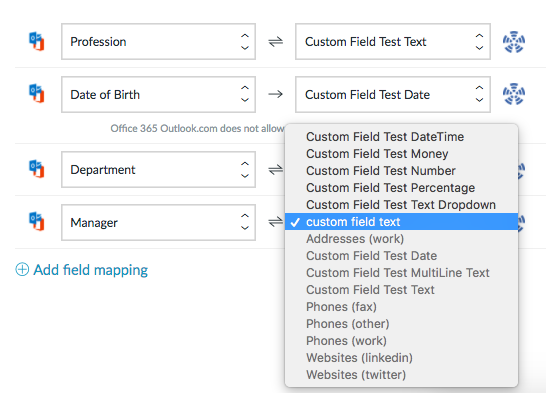The width and height of the screenshot is (546, 393).
Task: Select Addresses (work) in the list
Action: [x=401, y=239]
